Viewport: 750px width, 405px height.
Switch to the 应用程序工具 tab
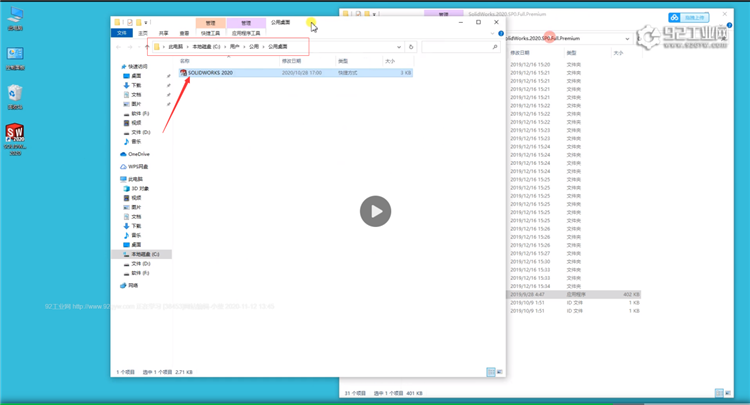point(246,33)
